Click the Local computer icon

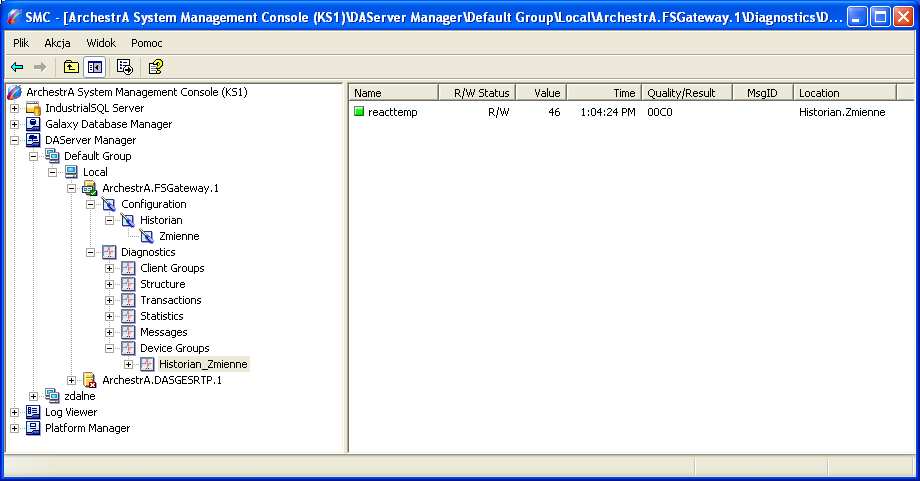[x=71, y=172]
